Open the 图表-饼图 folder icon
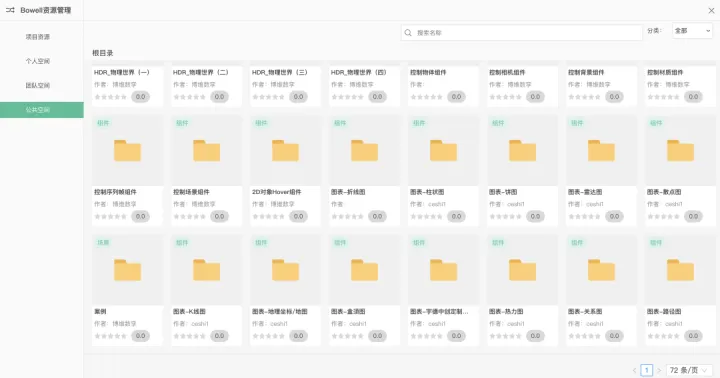This screenshot has height=378, width=720. coord(522,151)
